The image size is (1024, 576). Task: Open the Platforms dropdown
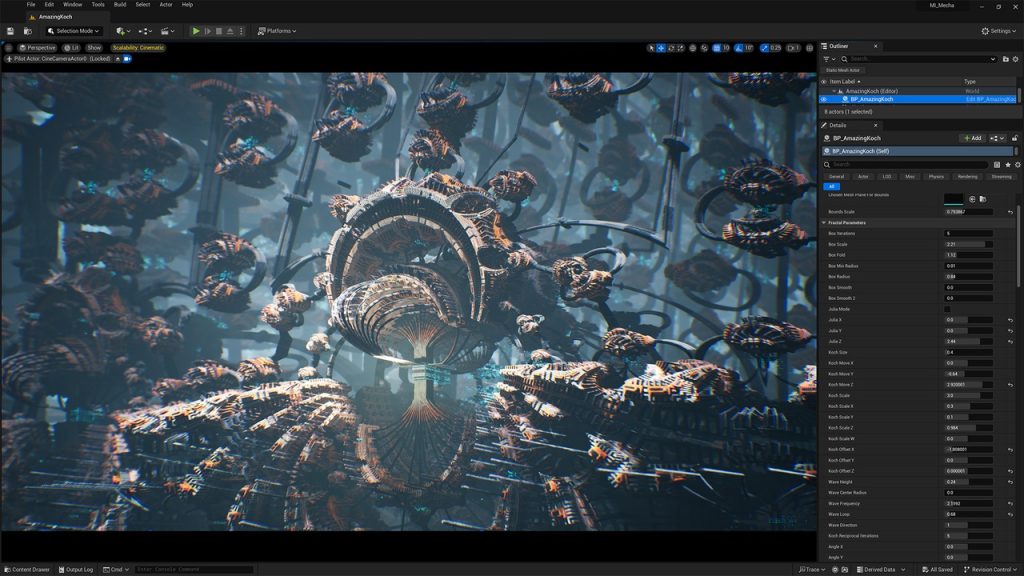point(277,31)
